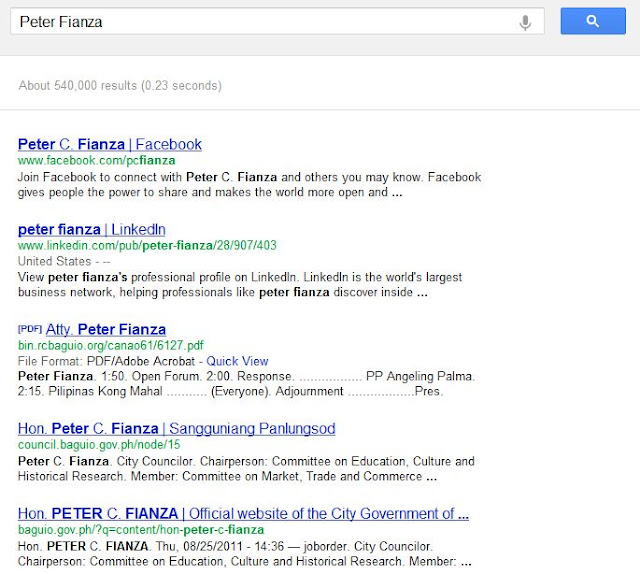This screenshot has height=574, width=640.
Task: Click the Quick View link
Action: click(x=237, y=361)
